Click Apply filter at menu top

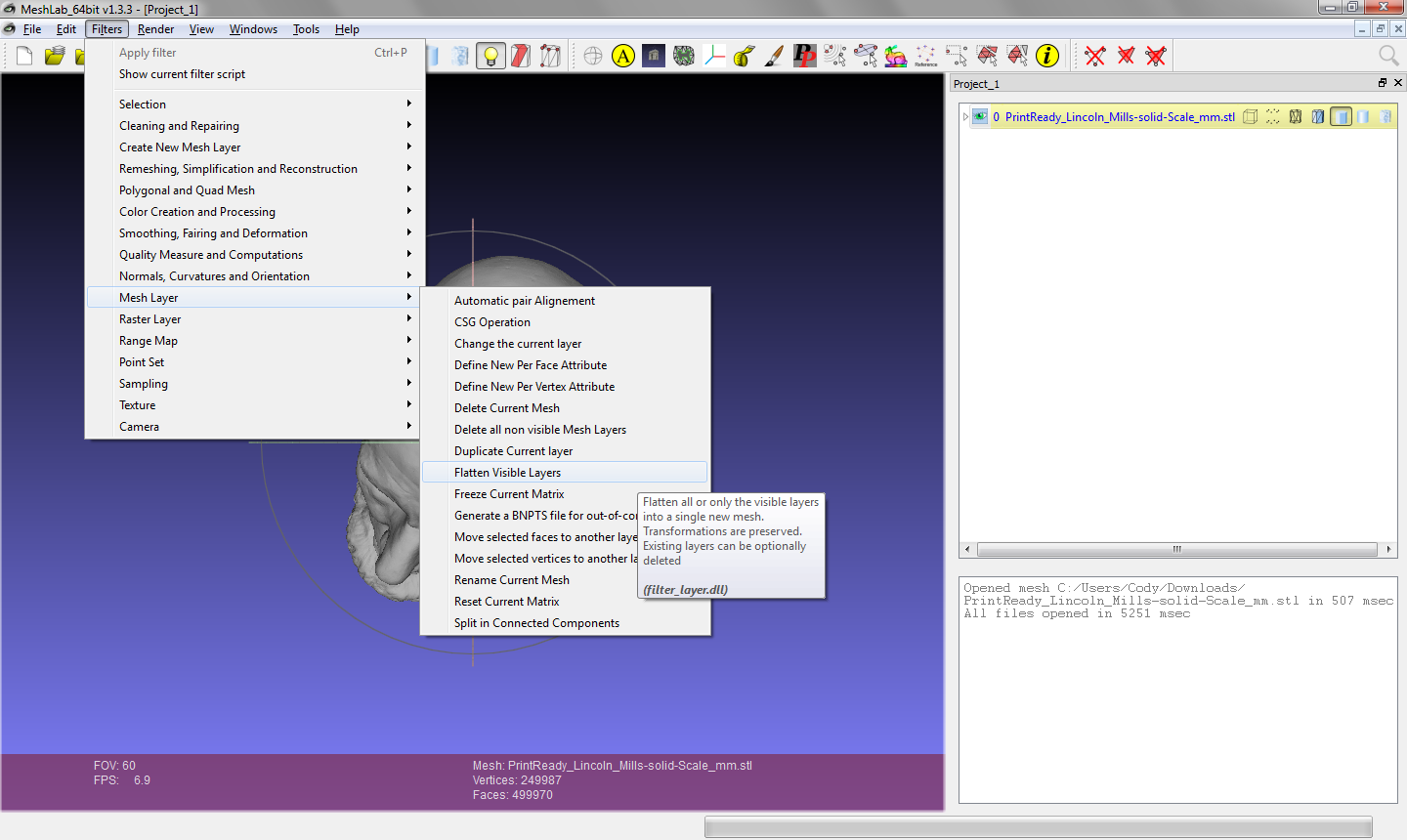pyautogui.click(x=147, y=52)
